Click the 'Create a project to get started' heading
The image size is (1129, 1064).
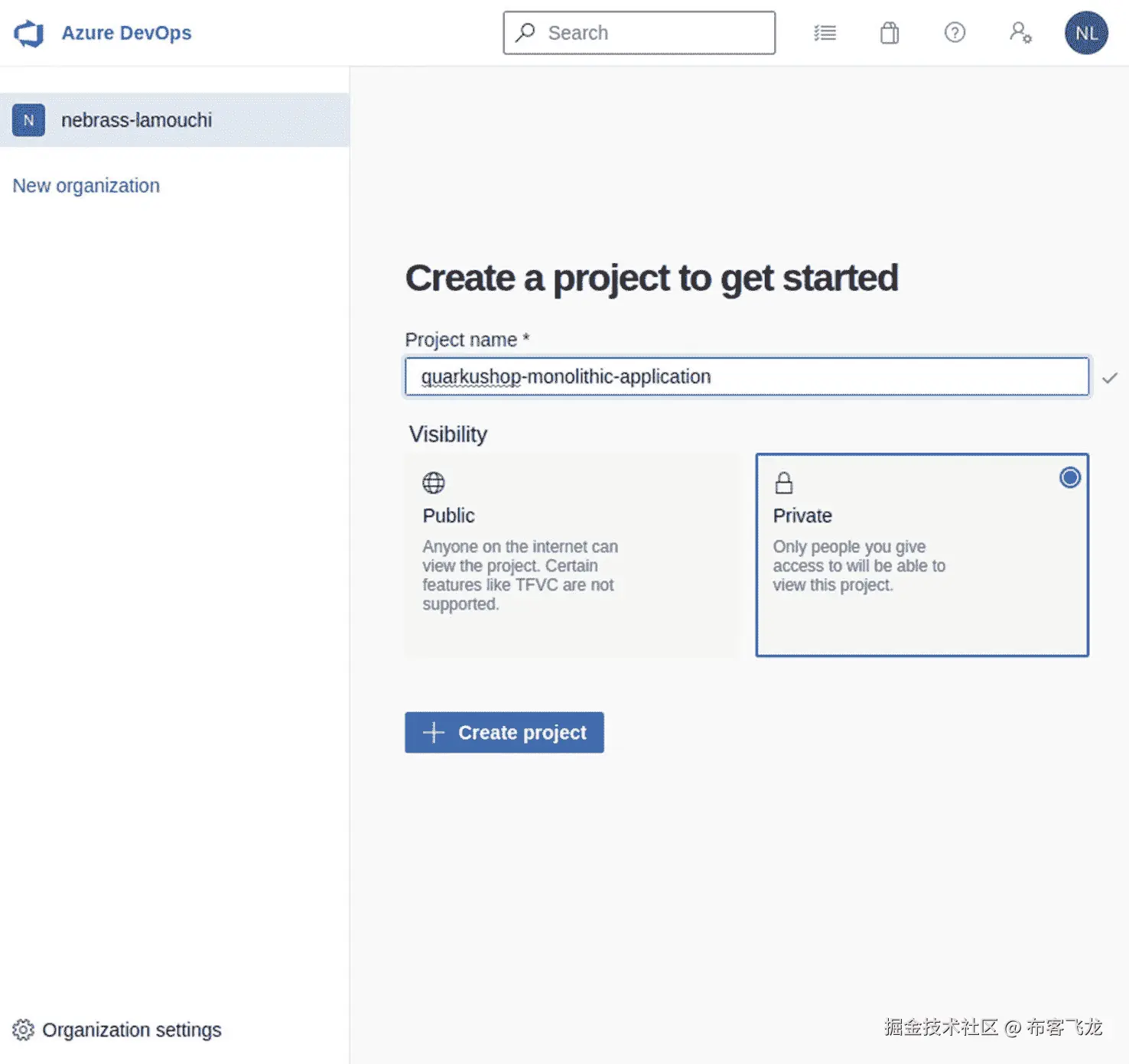pos(652,278)
